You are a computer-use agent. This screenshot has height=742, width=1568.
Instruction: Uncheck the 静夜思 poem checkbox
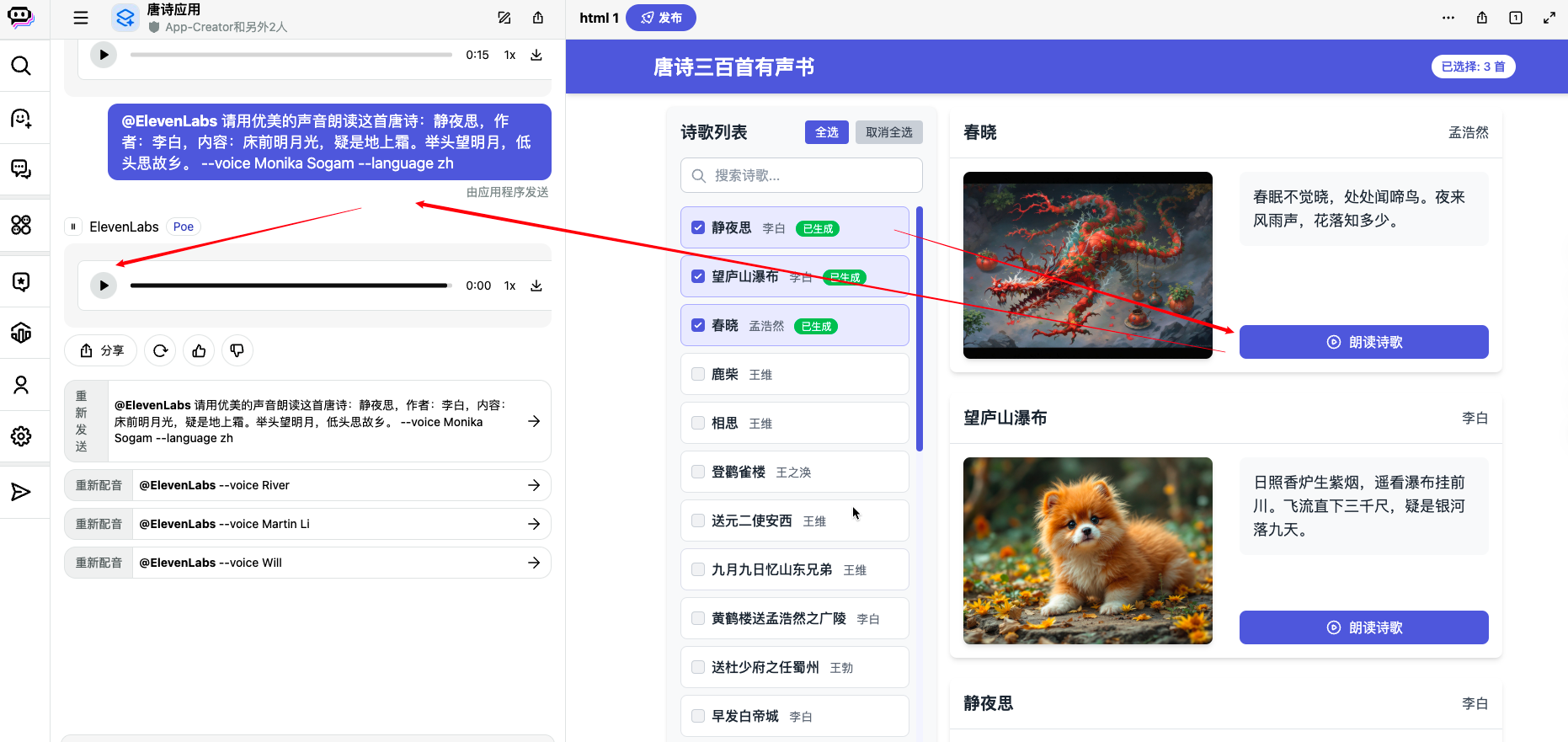[698, 227]
